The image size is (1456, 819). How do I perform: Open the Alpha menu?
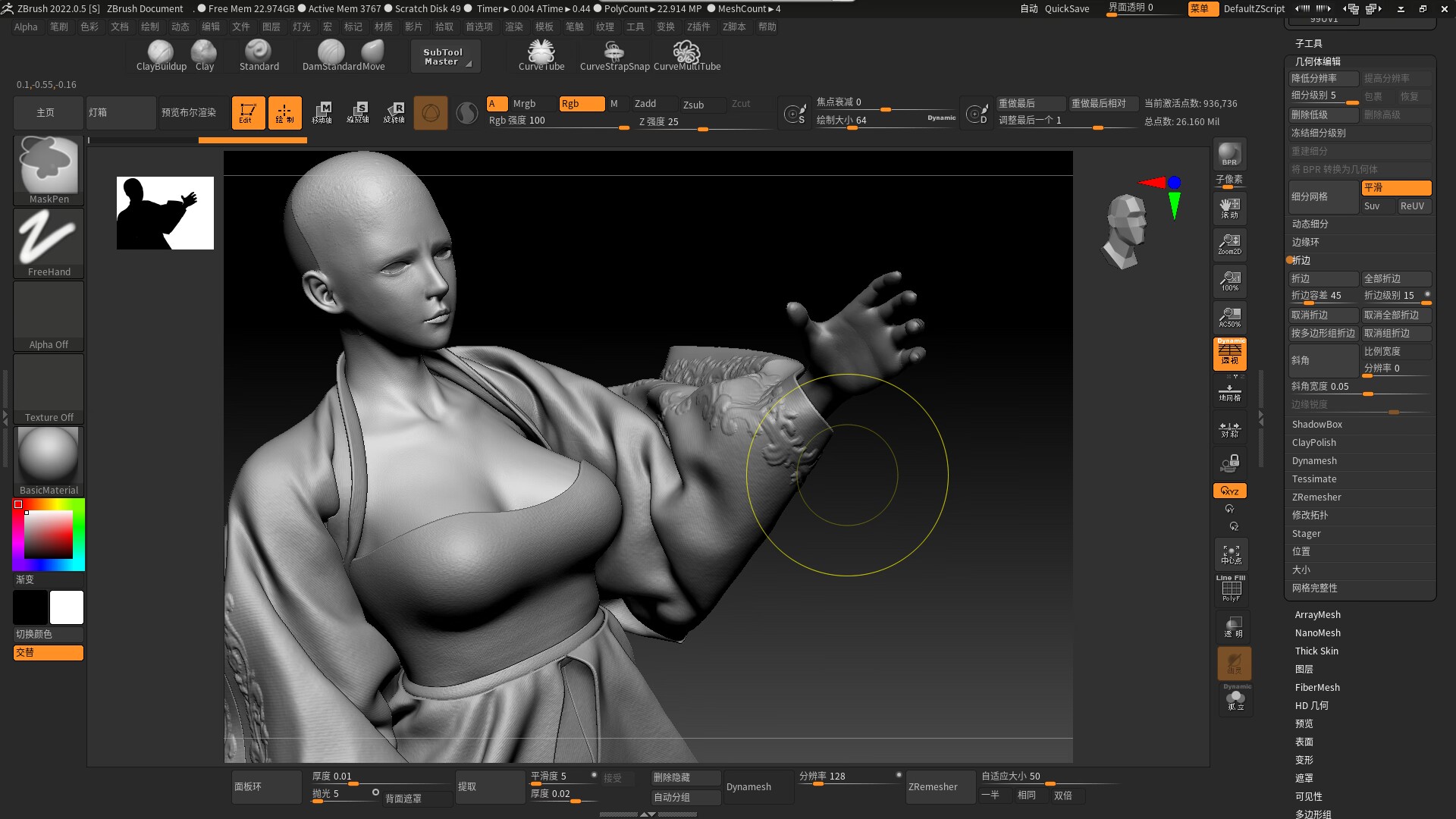pyautogui.click(x=25, y=27)
